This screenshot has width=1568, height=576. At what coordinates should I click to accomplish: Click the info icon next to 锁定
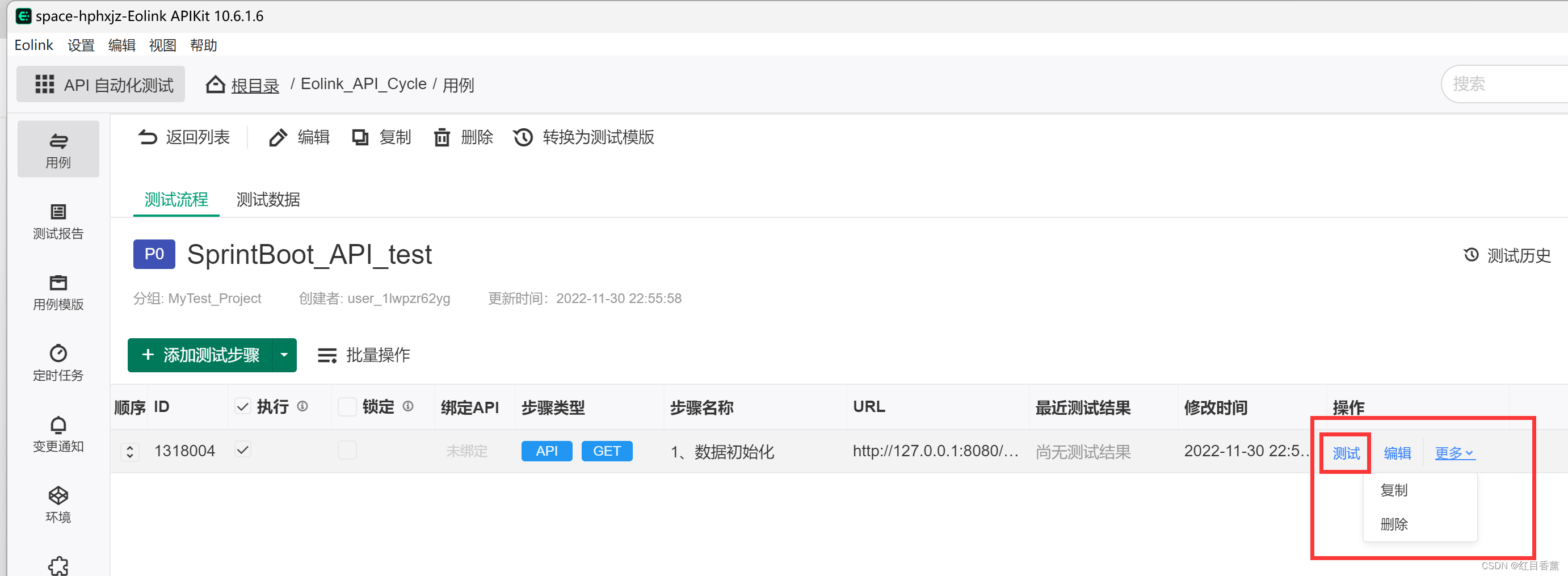pyautogui.click(x=409, y=406)
